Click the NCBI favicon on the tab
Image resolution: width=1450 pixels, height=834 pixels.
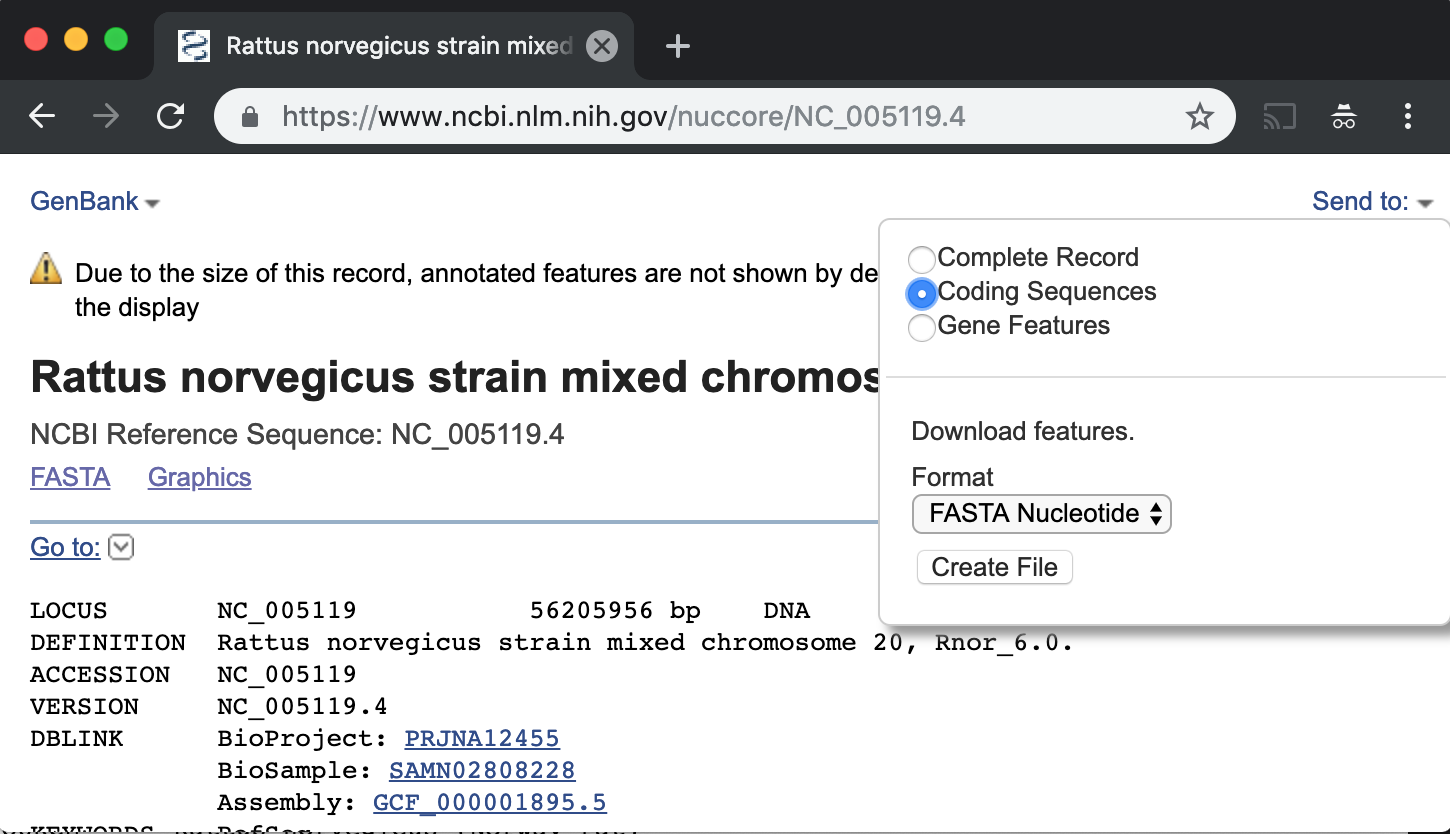coord(193,46)
